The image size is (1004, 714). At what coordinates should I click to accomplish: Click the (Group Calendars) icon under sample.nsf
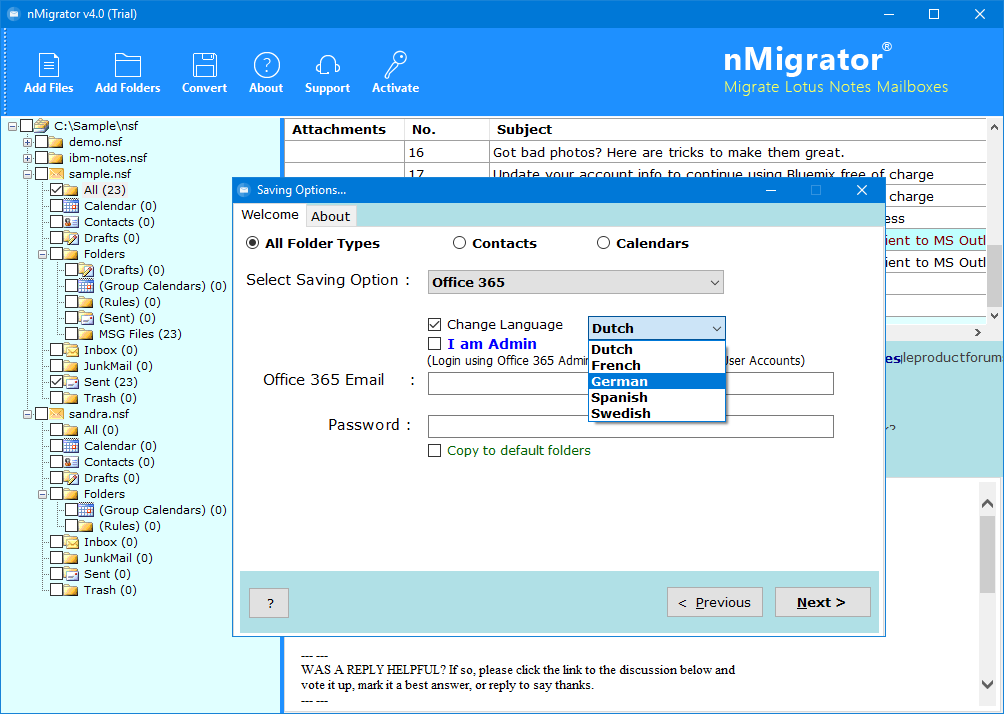click(86, 286)
